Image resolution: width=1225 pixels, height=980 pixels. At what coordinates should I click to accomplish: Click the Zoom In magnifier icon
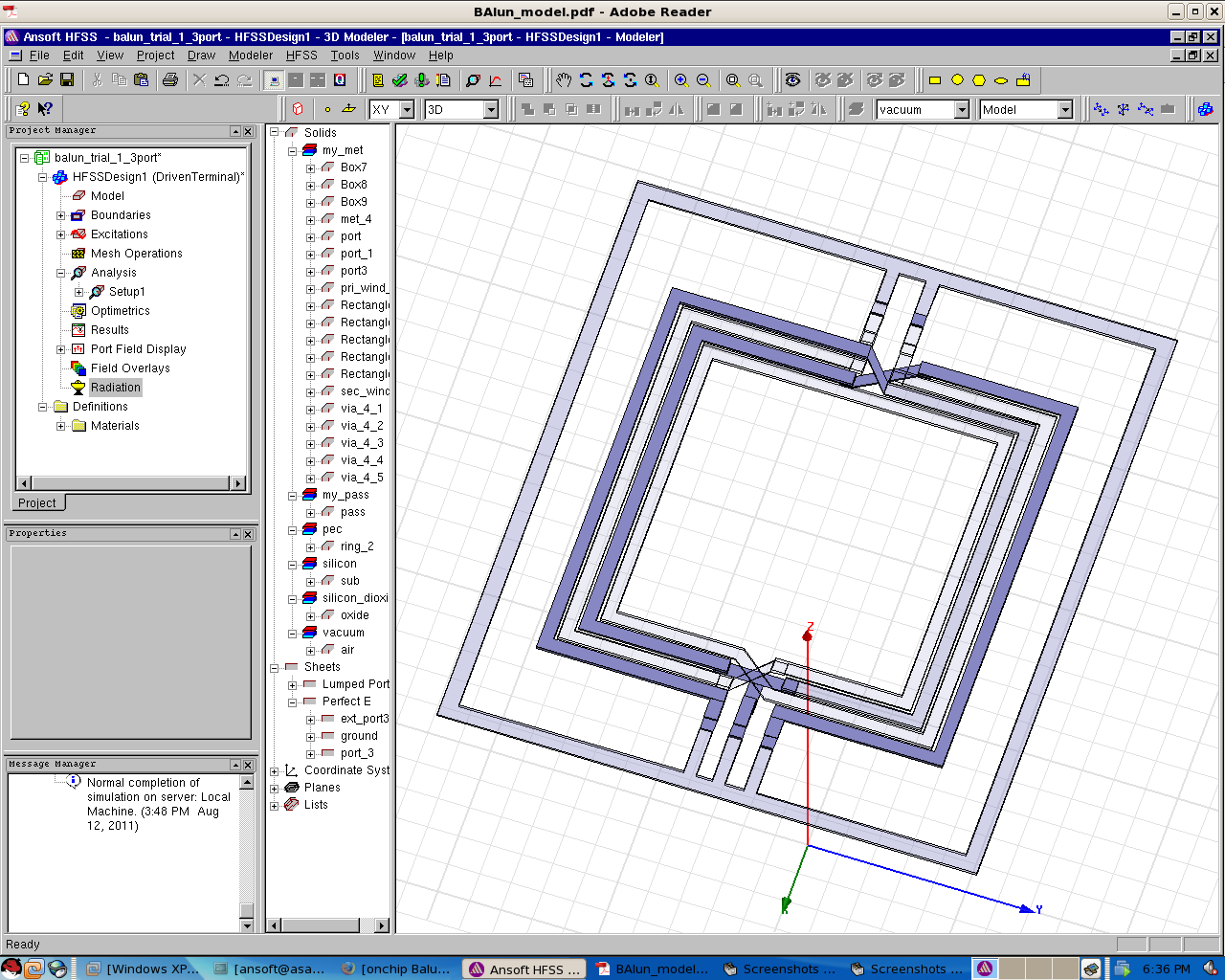coord(681,80)
